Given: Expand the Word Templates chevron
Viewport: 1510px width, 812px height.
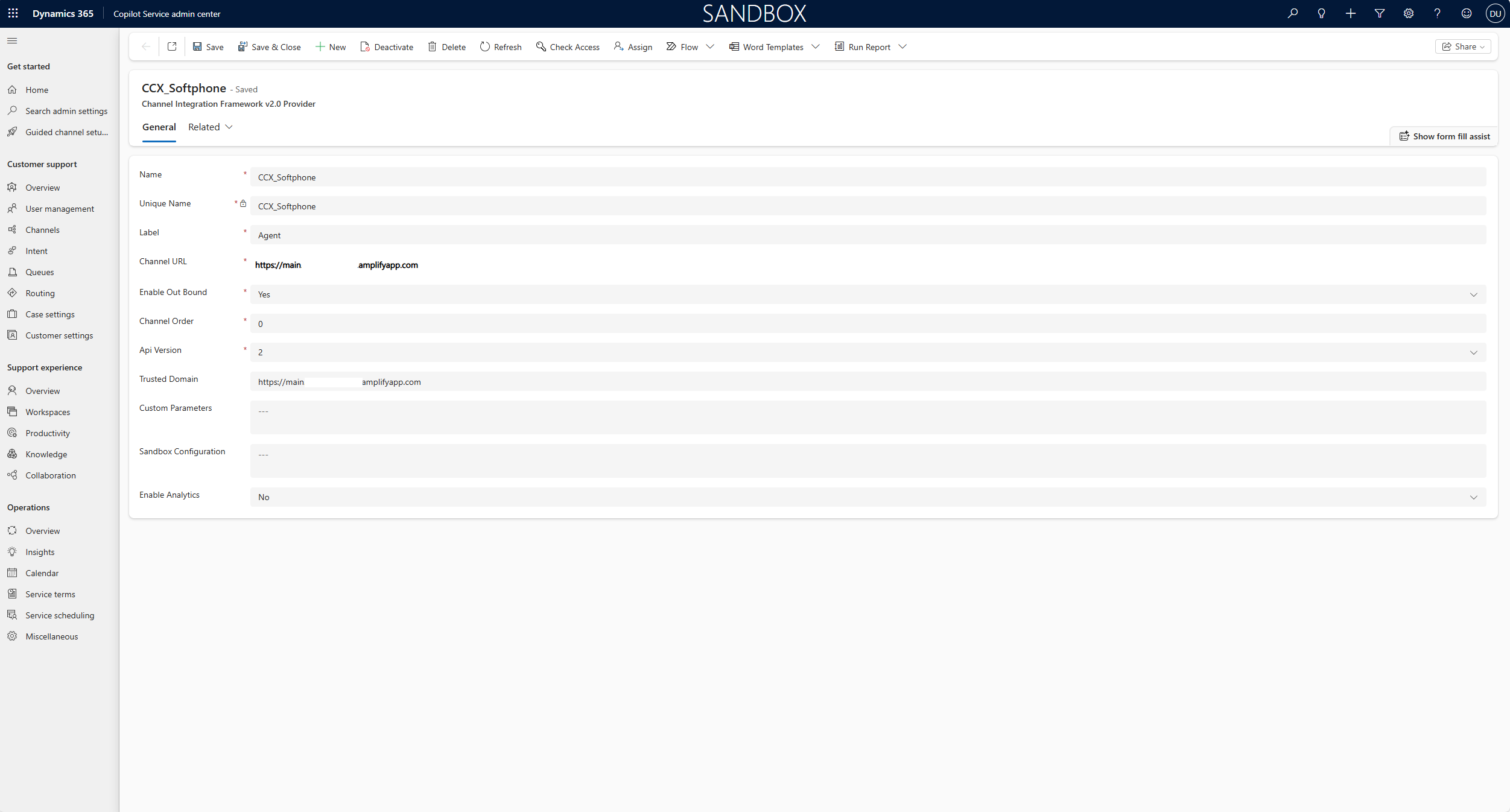Looking at the screenshot, I should 816,46.
